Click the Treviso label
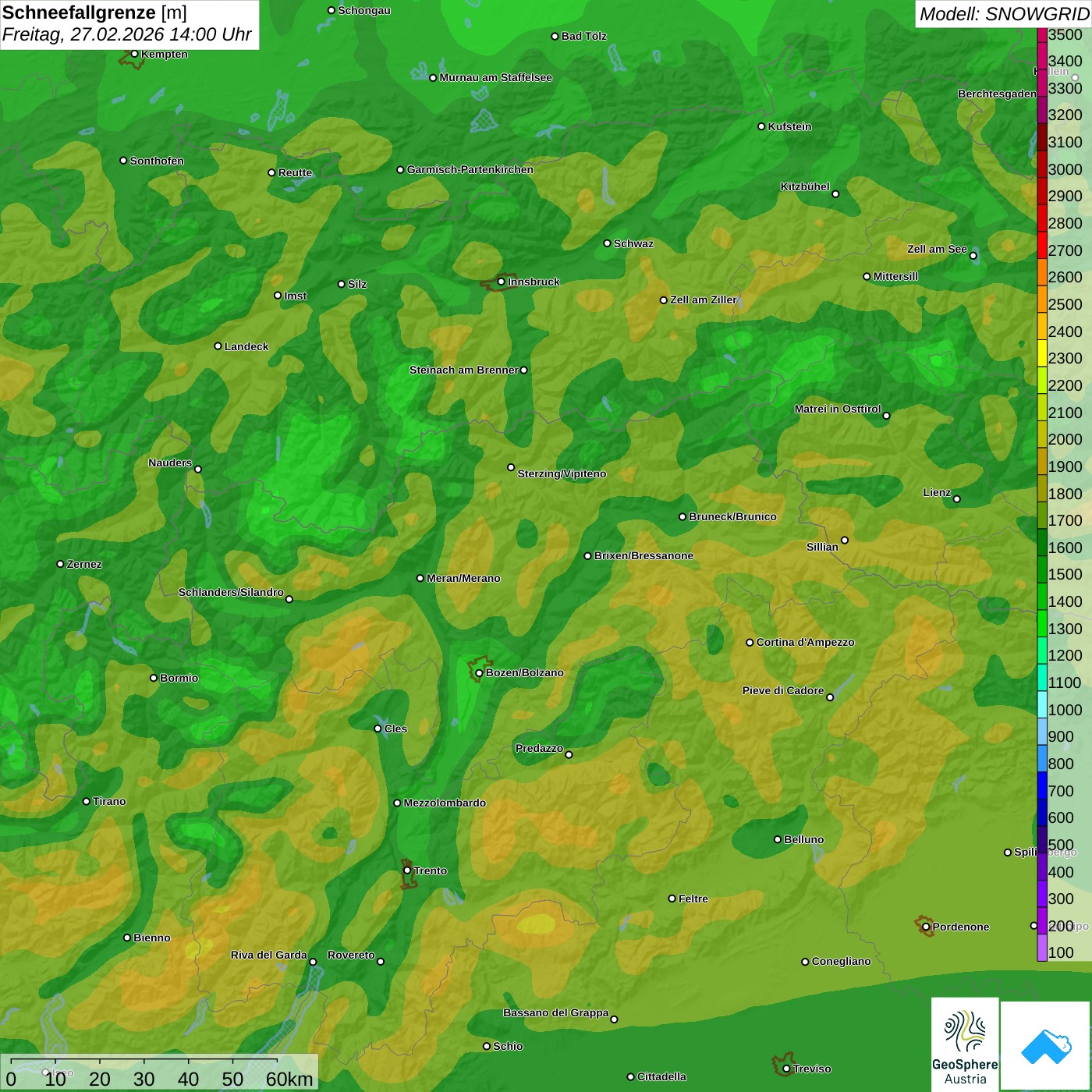Screen dimensions: 1092x1092 pos(811,1069)
